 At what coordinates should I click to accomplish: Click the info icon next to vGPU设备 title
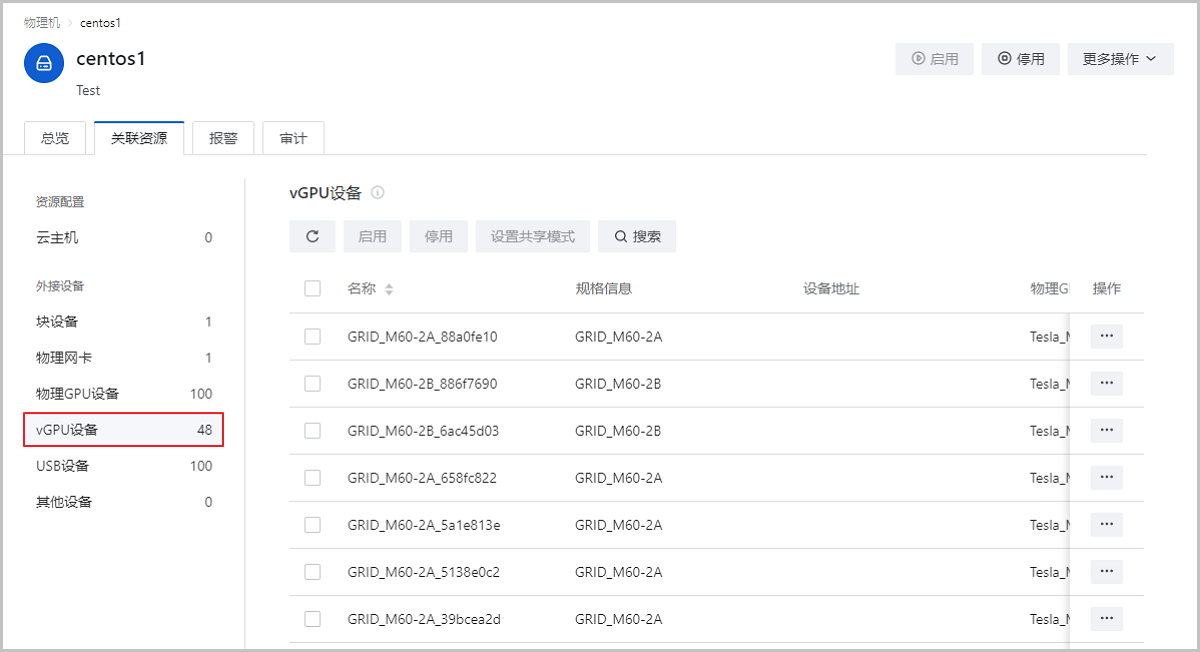tap(378, 192)
